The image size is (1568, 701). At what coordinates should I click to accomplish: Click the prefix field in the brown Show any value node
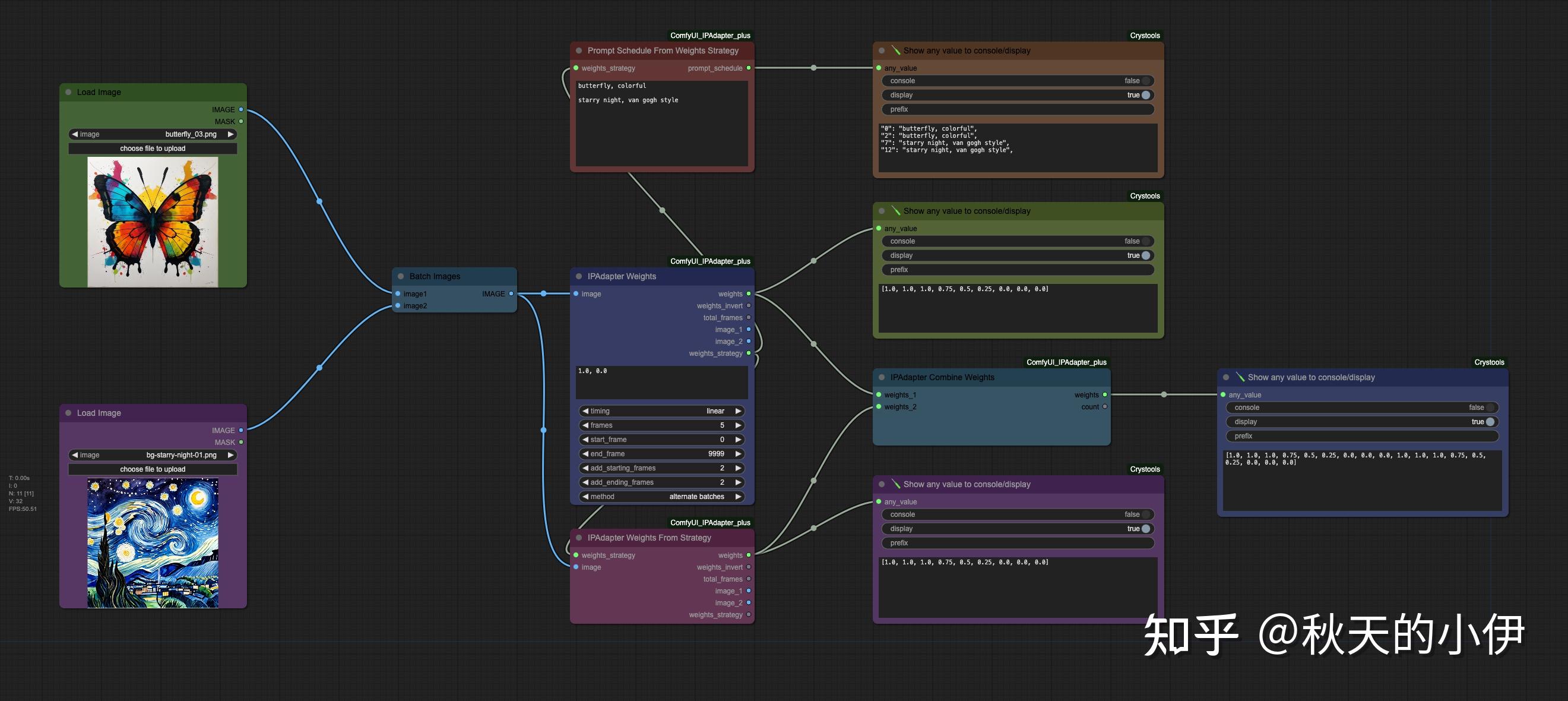click(1018, 110)
